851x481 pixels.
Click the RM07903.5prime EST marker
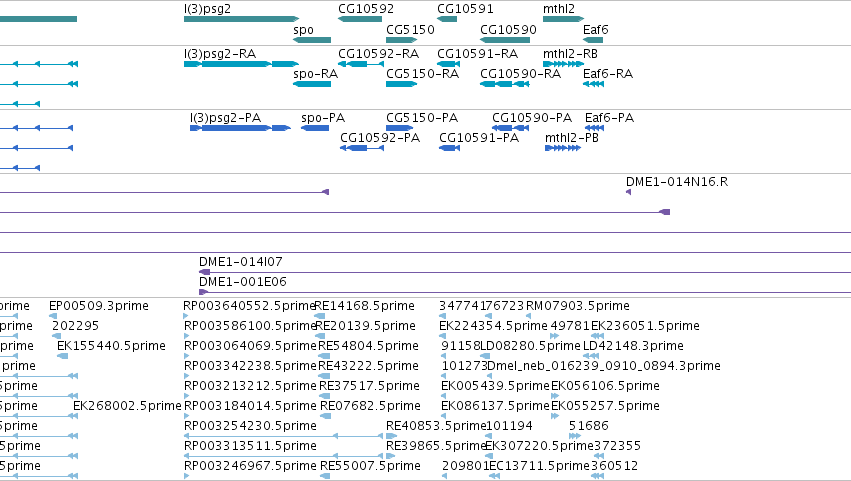(529, 316)
